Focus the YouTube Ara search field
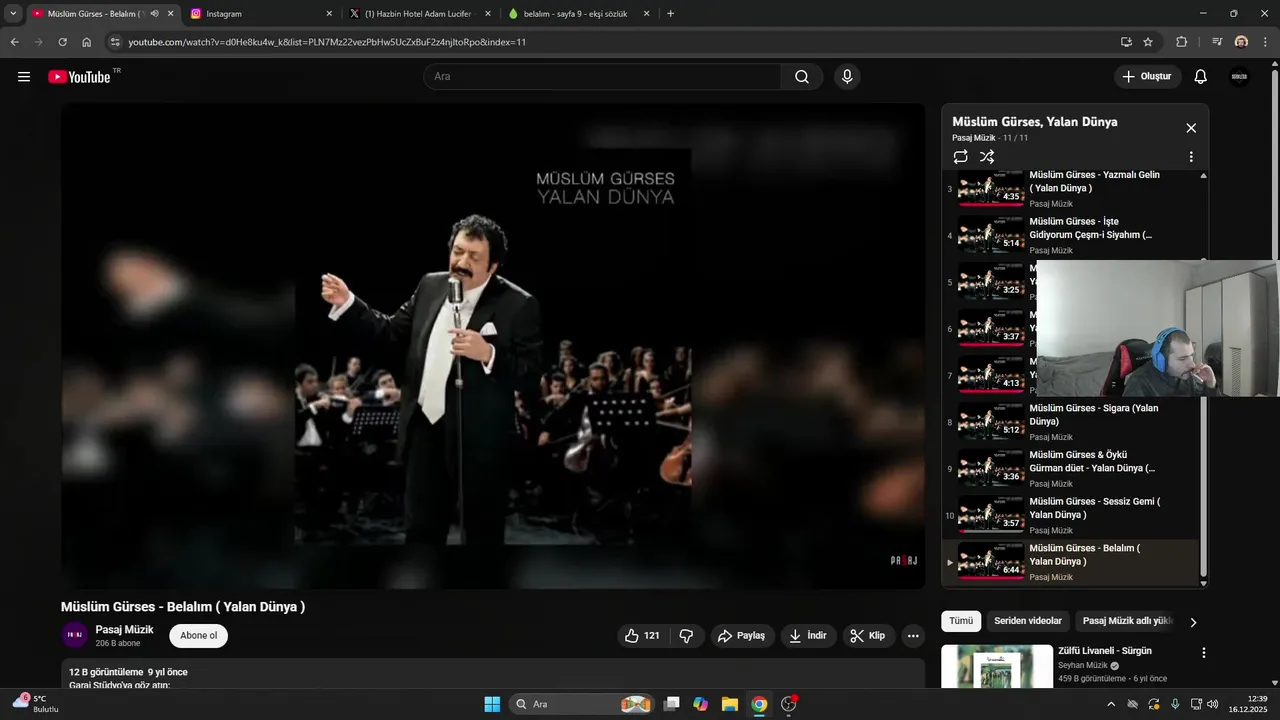The image size is (1280, 720). click(x=603, y=77)
